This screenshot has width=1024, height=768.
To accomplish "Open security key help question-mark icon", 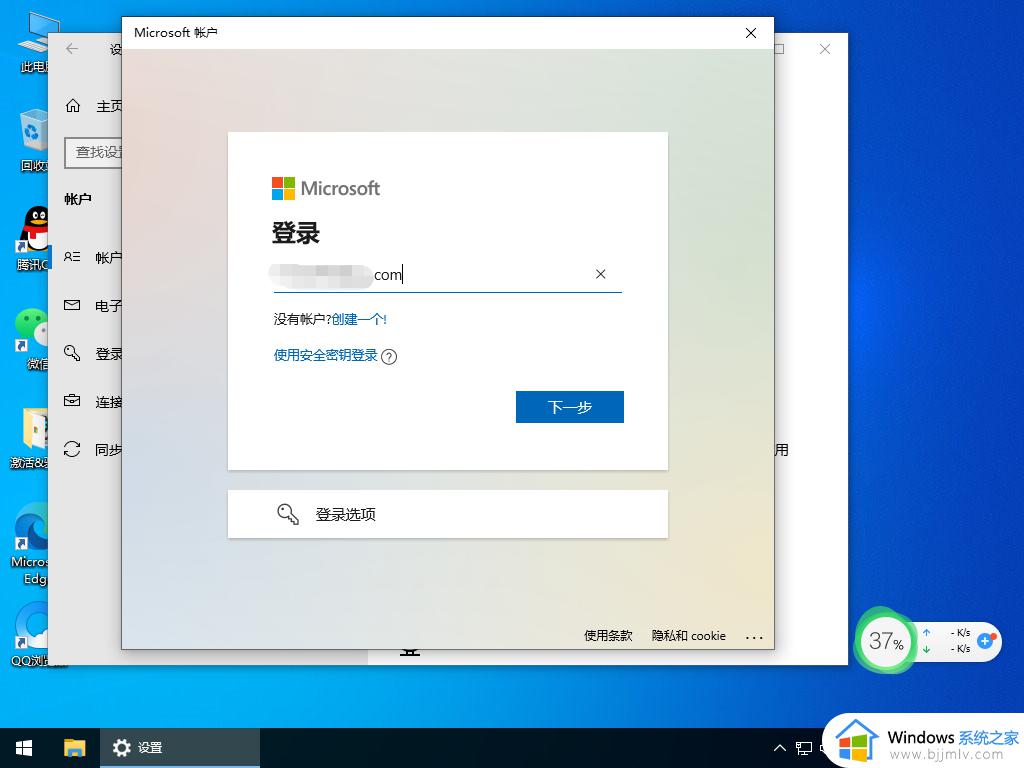I will (389, 357).
